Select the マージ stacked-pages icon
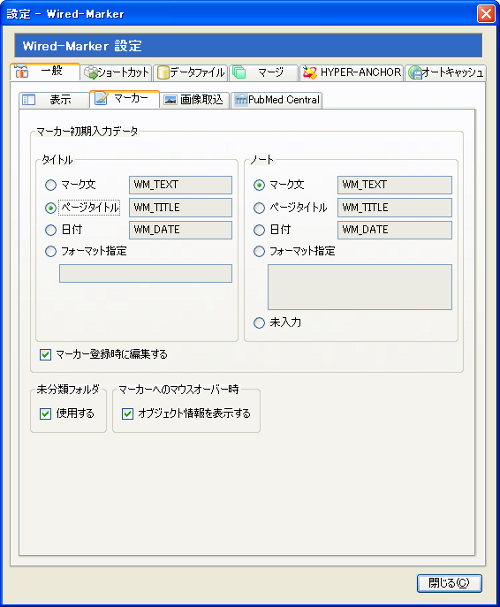Image resolution: width=500 pixels, height=607 pixels. coord(240,72)
